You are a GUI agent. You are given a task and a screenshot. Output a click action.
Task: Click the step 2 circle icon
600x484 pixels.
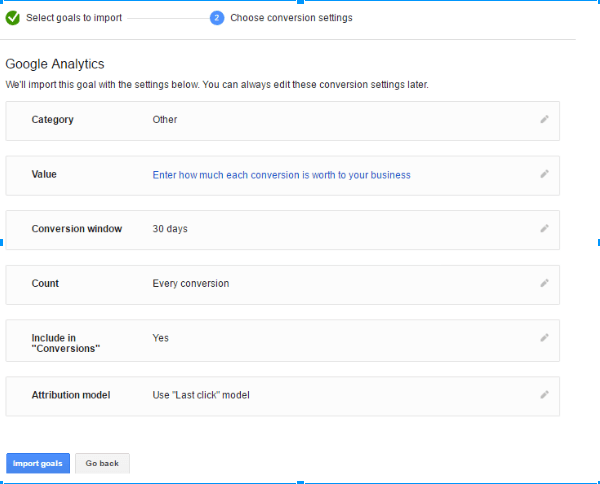217,18
